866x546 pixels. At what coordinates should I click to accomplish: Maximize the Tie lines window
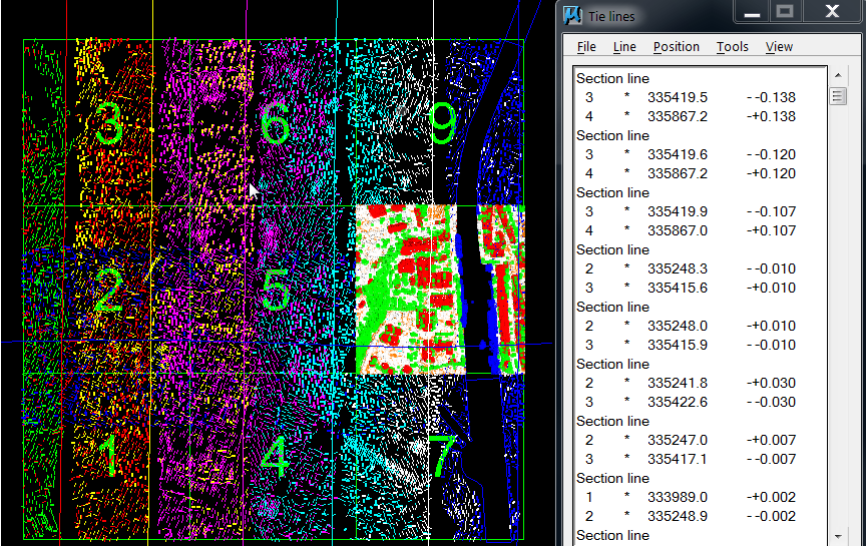785,12
